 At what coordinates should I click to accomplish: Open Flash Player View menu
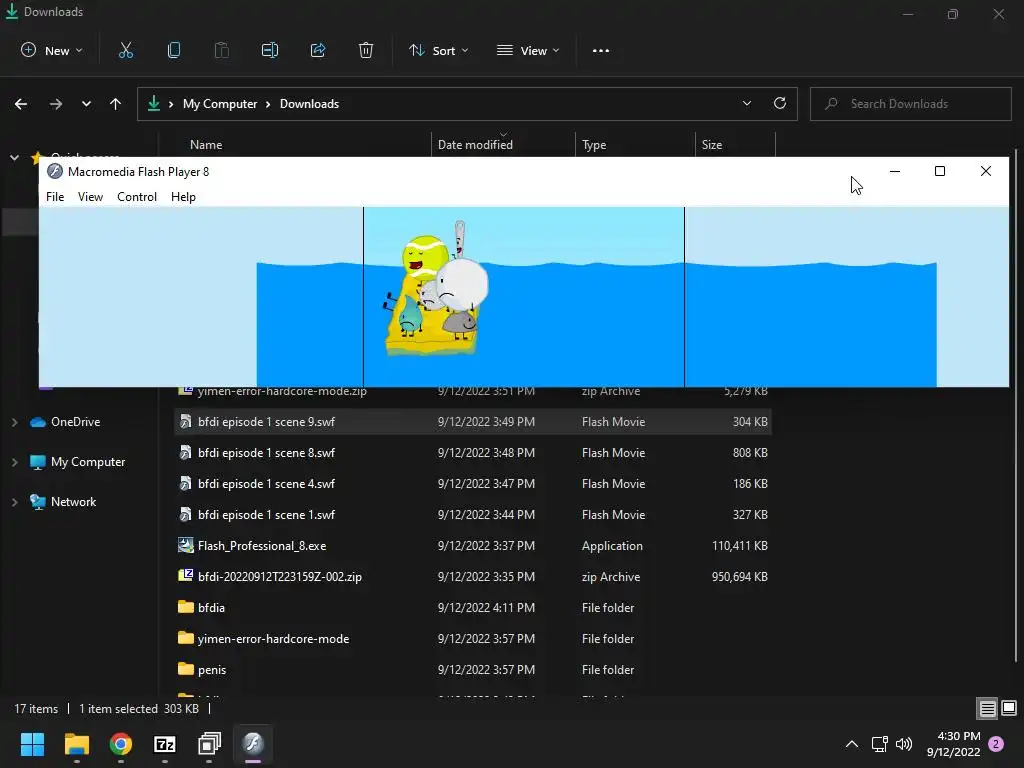click(x=90, y=197)
